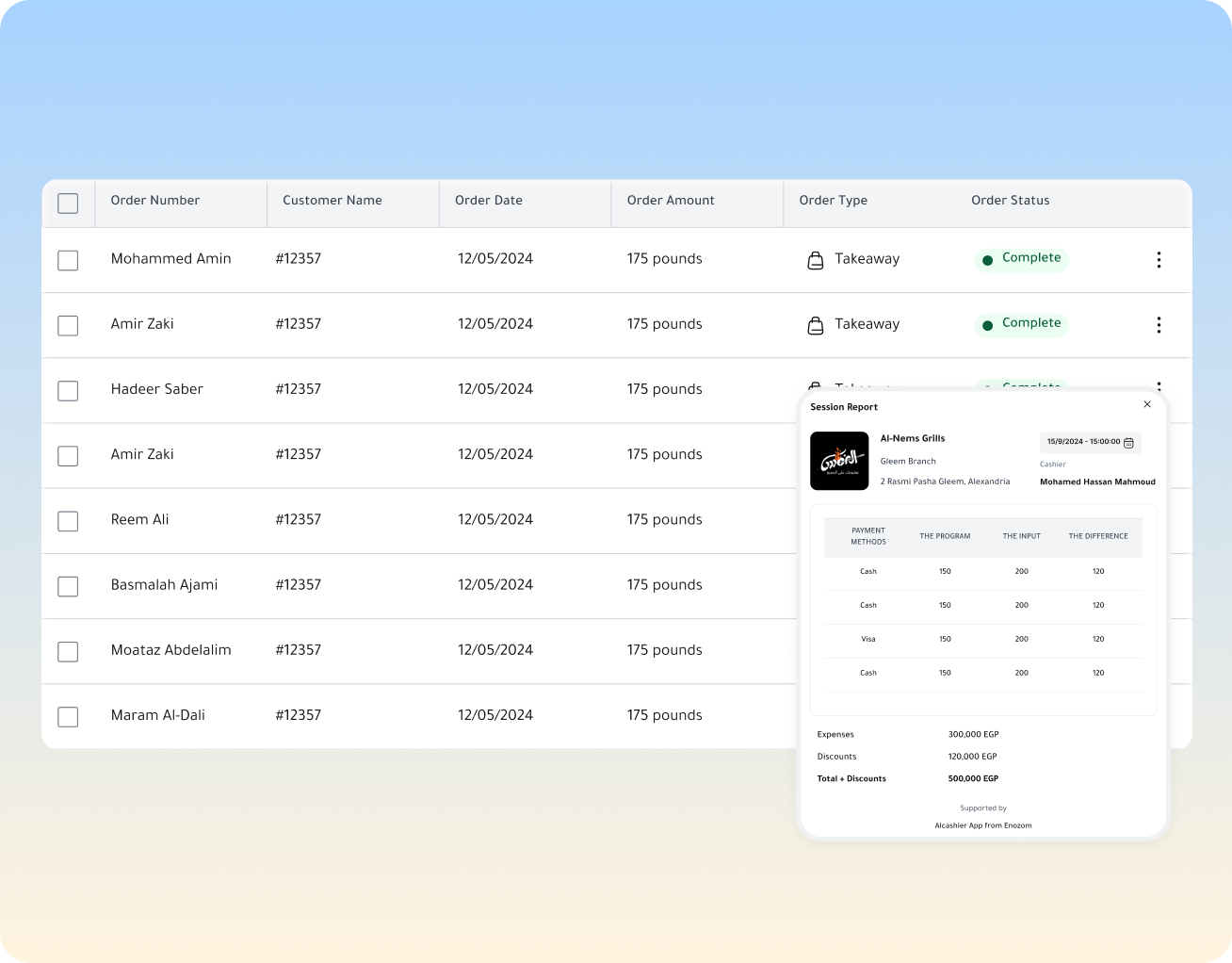
Task: Close the Session Report popup
Action: [x=1147, y=404]
